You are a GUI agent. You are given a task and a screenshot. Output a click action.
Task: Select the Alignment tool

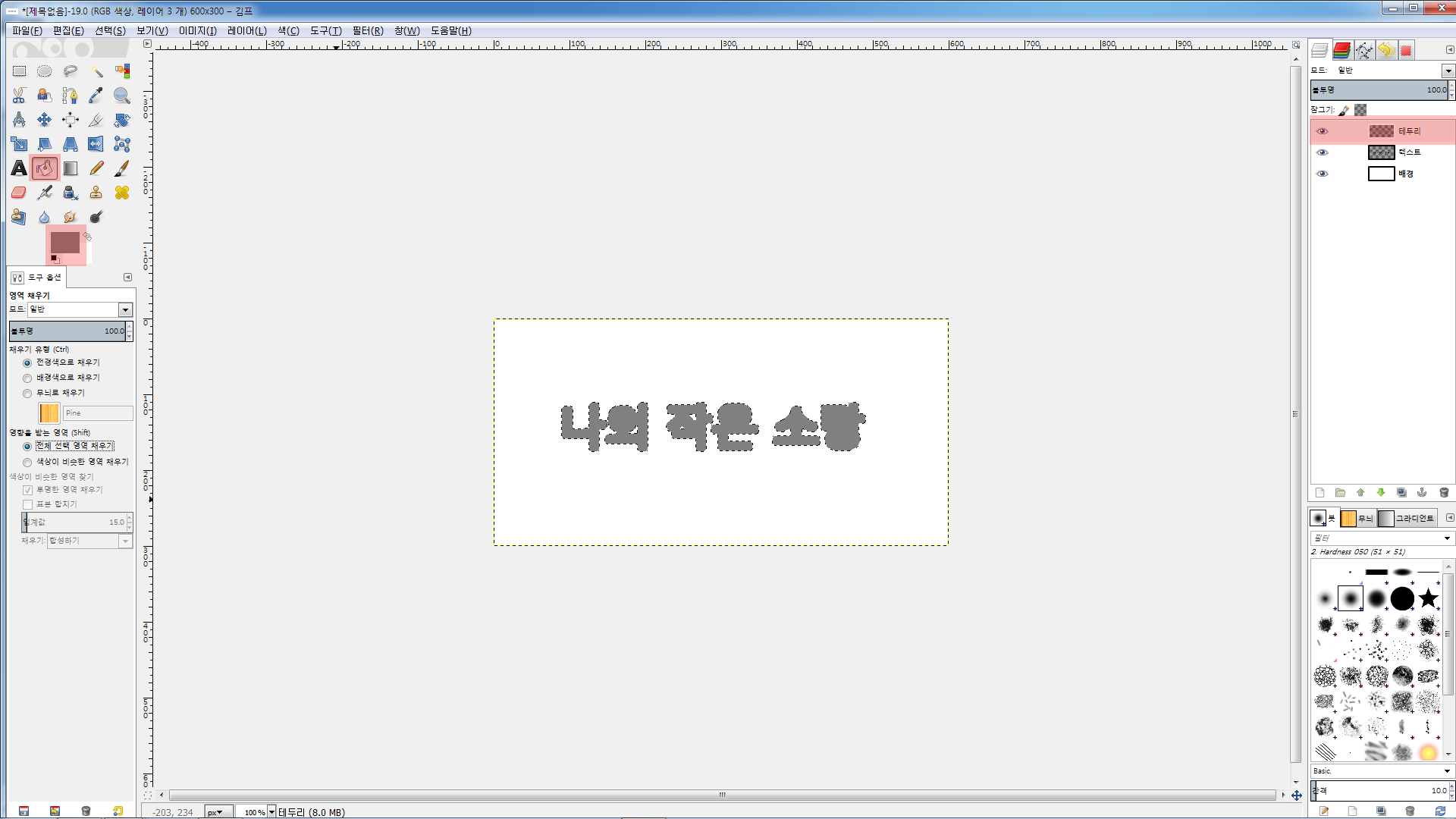tap(71, 120)
